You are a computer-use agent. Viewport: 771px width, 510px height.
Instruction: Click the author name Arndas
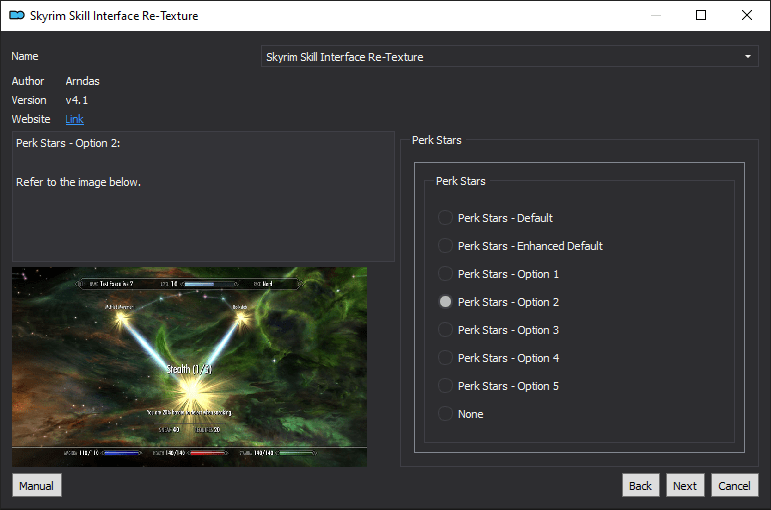(83, 81)
